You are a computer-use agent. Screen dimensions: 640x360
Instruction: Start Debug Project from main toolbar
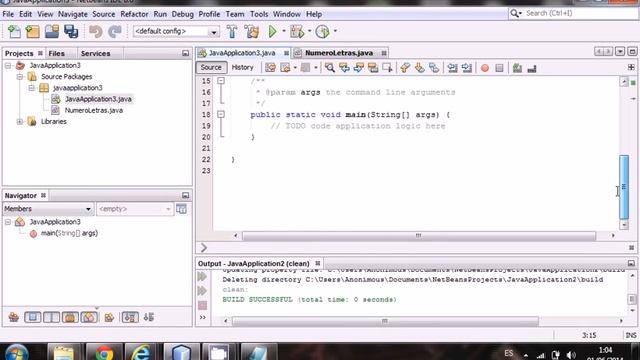coord(297,31)
